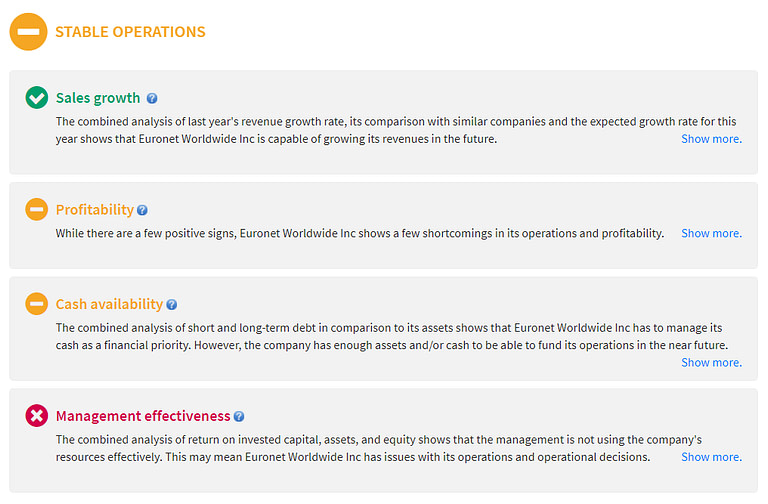The height and width of the screenshot is (504, 768).
Task: Open help tooltip next to Sales growth
Action: point(152,98)
